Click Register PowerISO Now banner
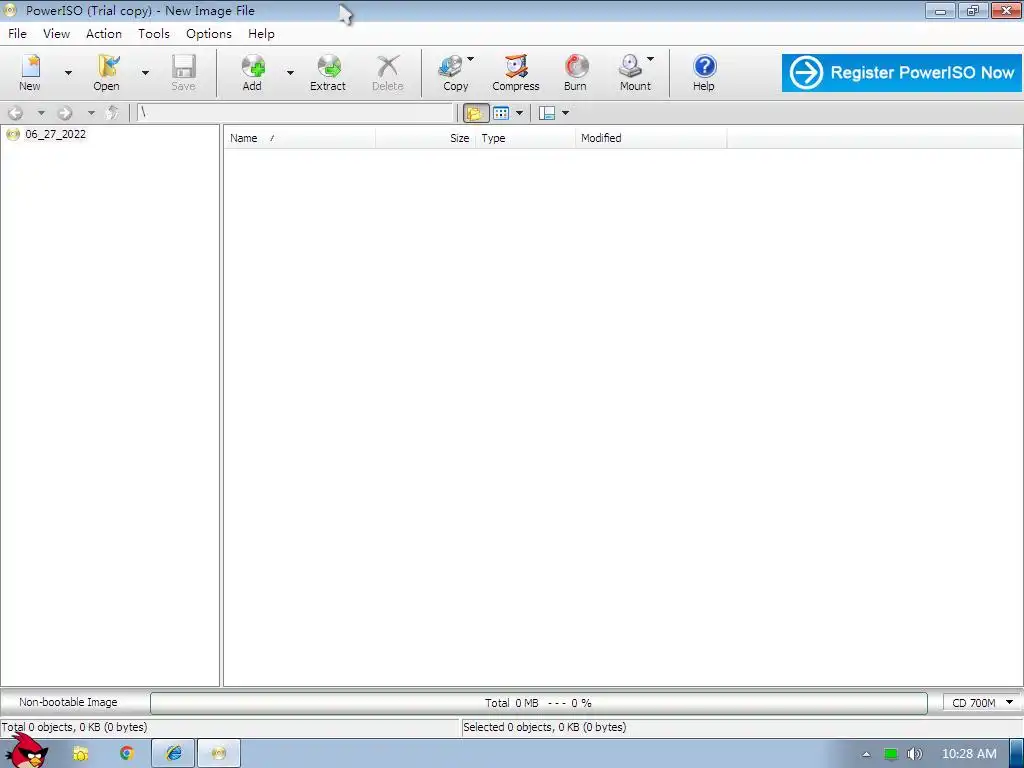The image size is (1024, 768). coord(902,72)
